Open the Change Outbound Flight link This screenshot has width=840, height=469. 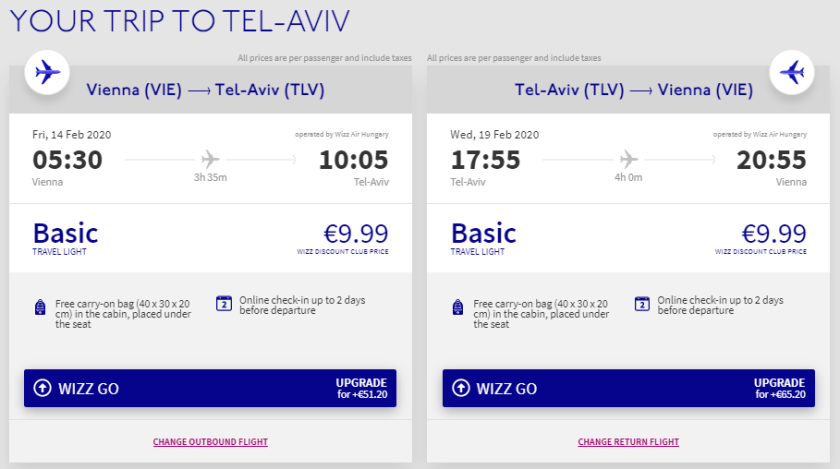(x=210, y=442)
